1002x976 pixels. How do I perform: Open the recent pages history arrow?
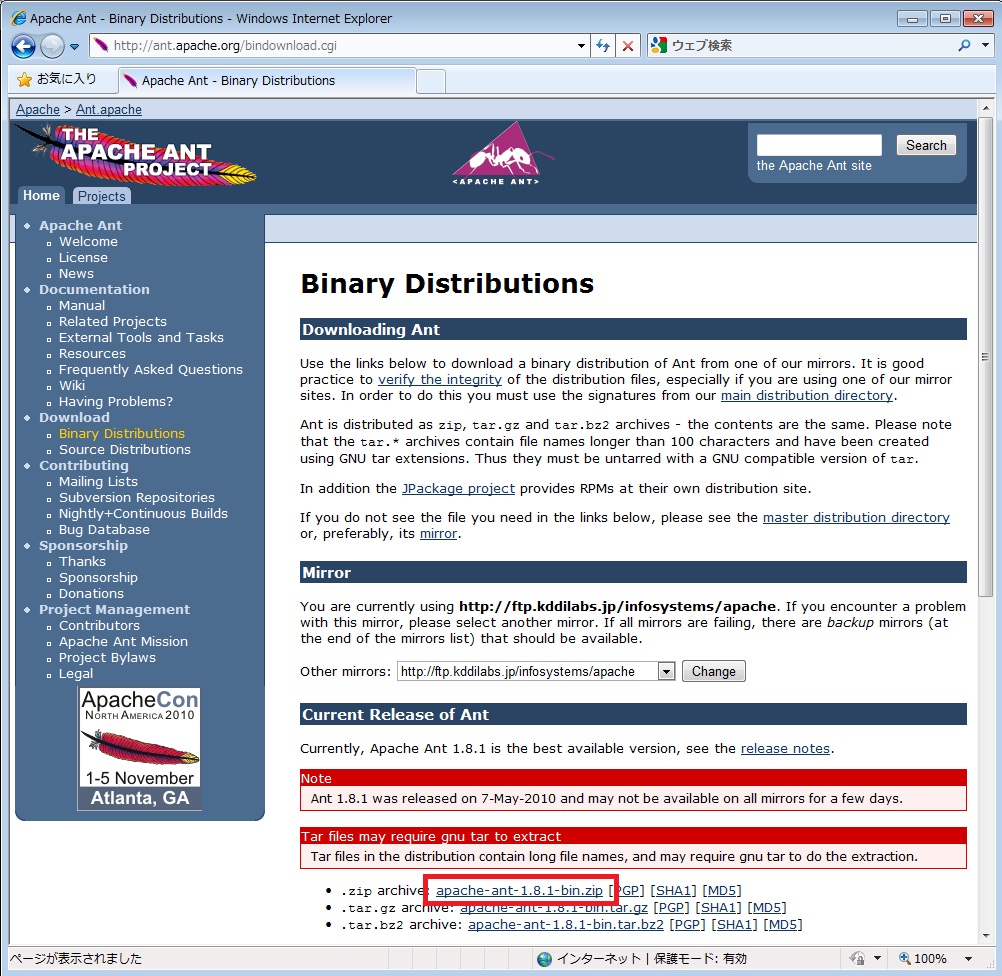tap(74, 47)
